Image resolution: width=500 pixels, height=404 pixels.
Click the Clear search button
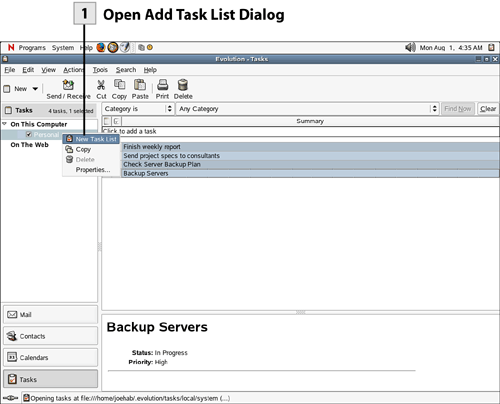coord(488,109)
